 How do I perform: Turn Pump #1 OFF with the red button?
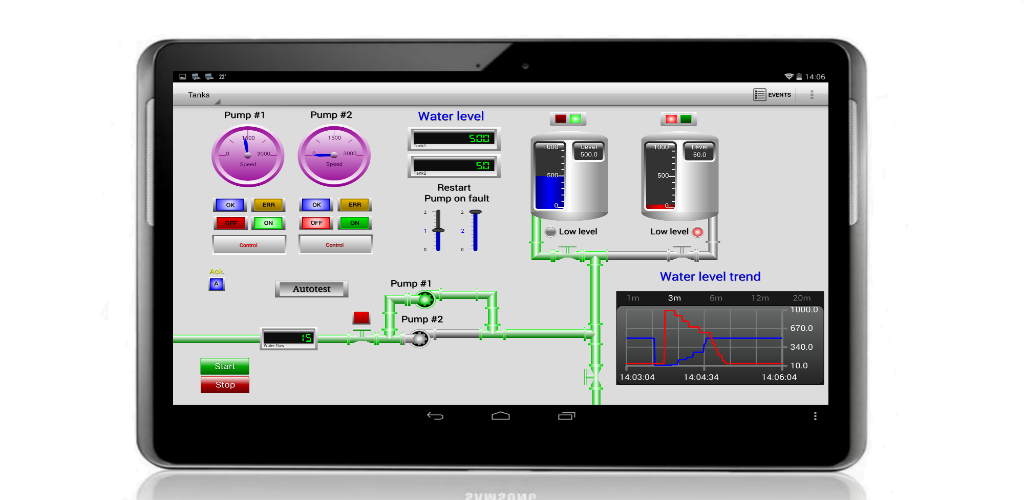[230, 223]
